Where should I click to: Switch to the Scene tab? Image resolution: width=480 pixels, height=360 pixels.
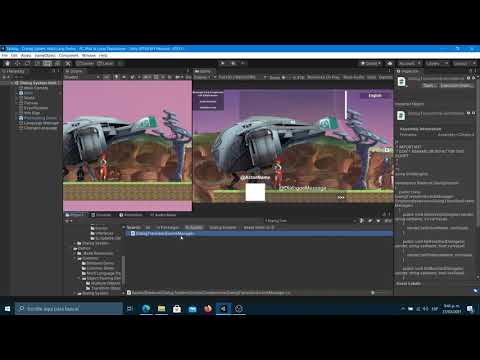[75, 71]
